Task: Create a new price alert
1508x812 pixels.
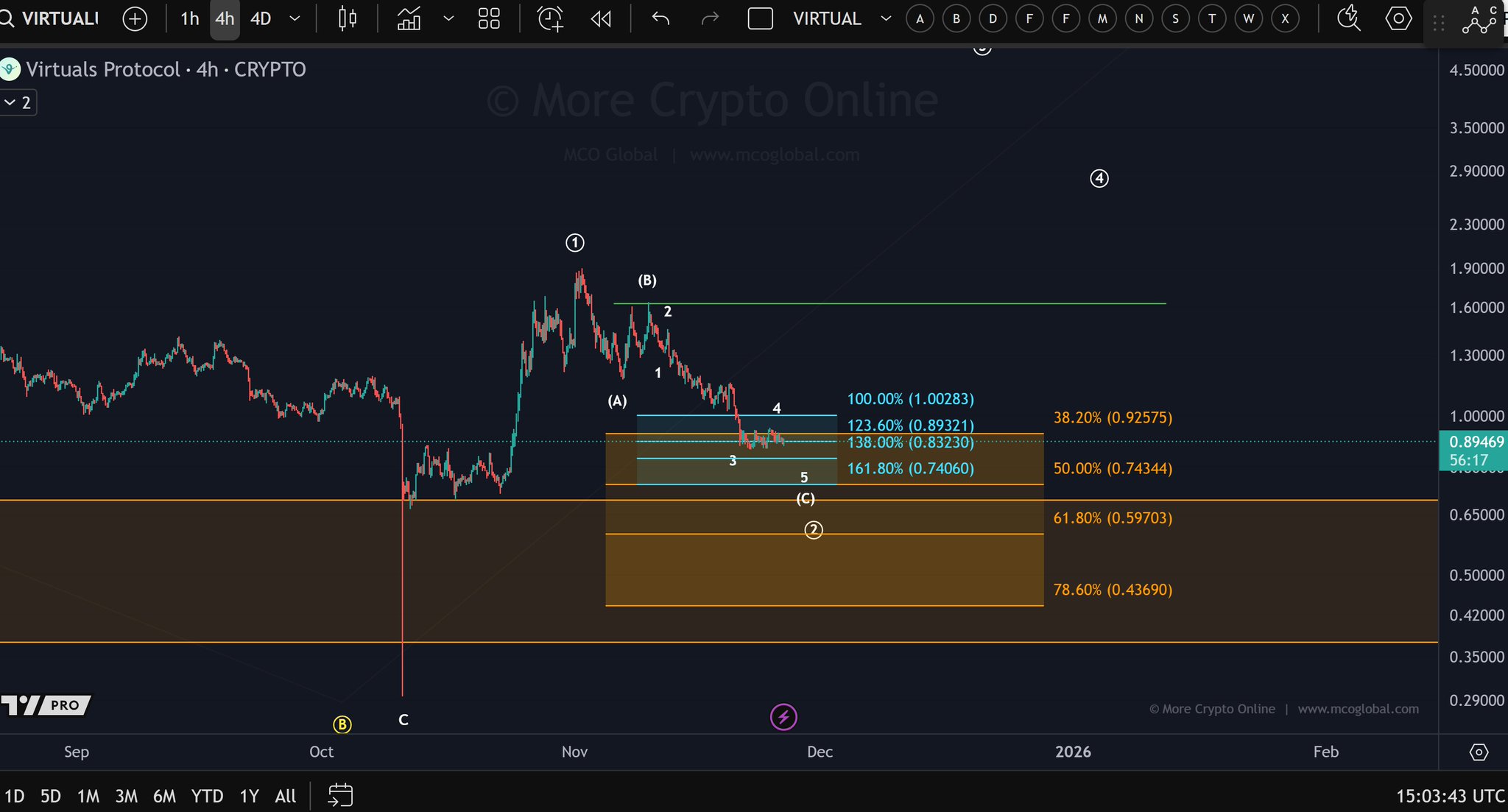Action: click(550, 18)
